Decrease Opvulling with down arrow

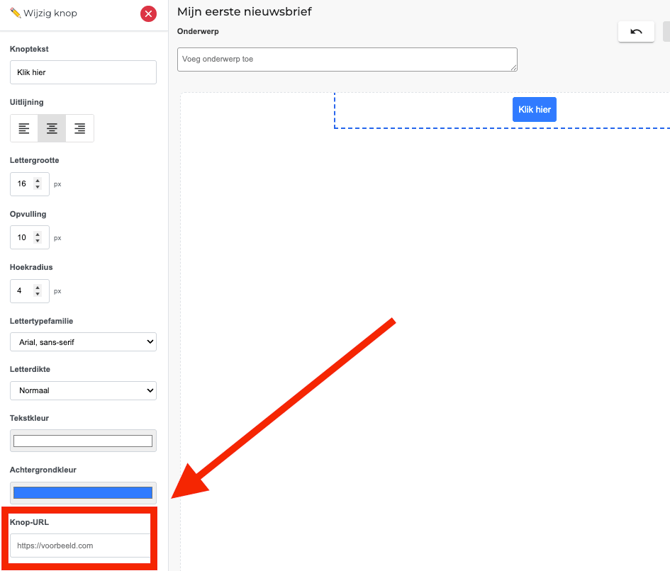point(38,241)
